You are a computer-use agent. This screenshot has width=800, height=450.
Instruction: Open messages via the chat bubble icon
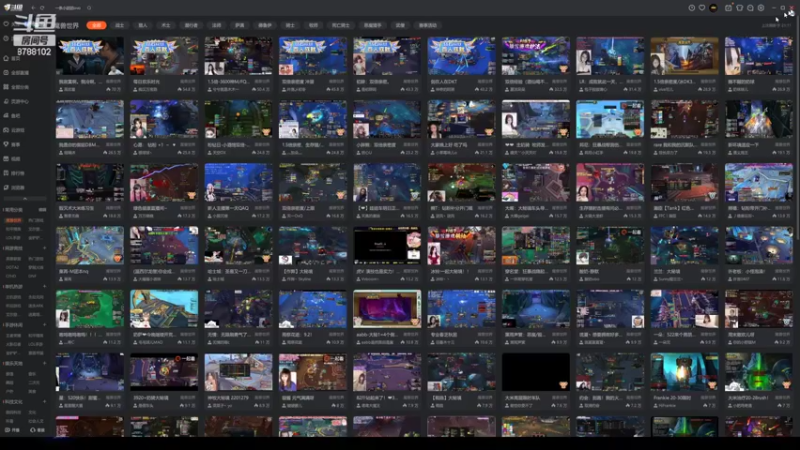[x=750, y=8]
